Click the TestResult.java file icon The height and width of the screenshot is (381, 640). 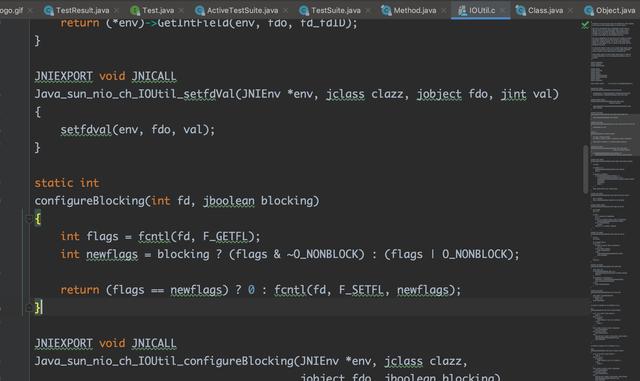tap(49, 11)
